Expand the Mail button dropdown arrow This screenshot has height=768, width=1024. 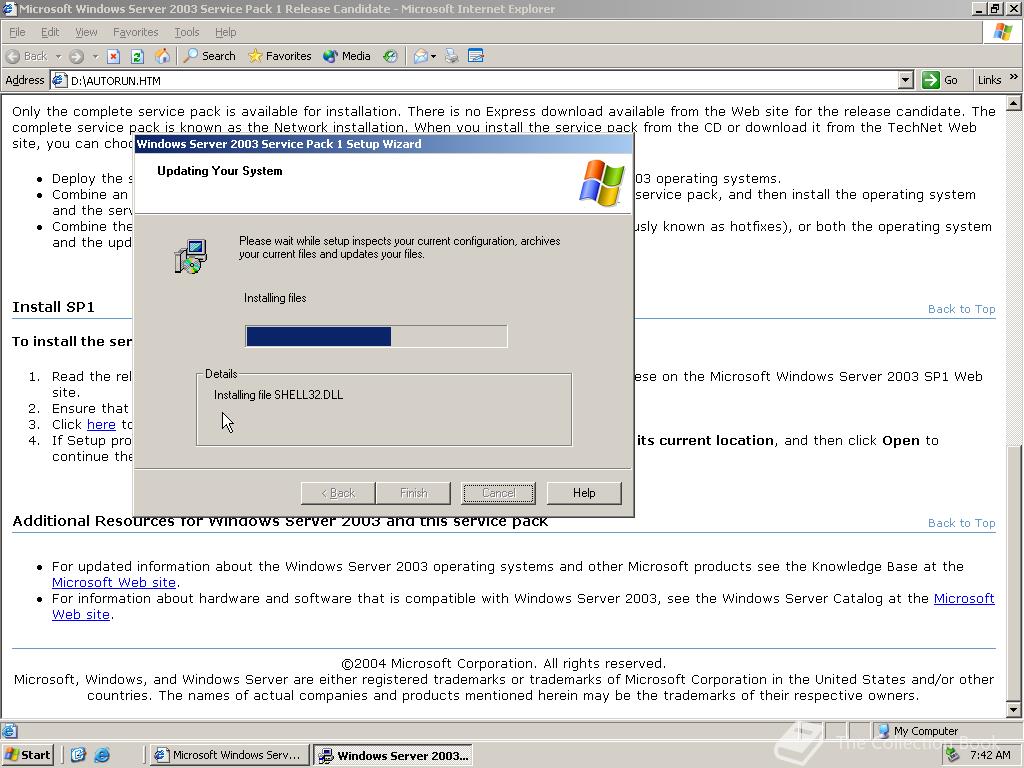433,56
